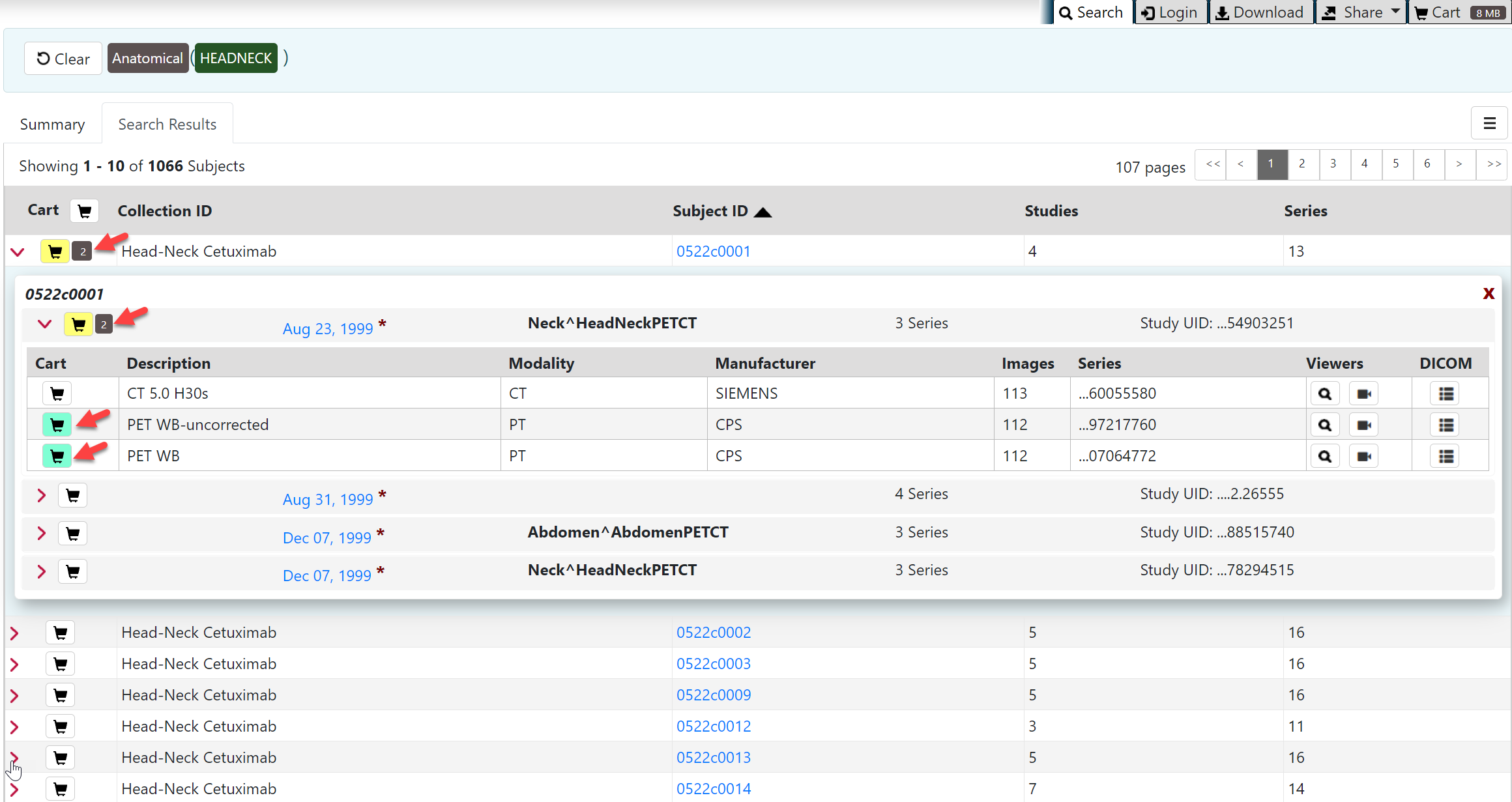1512x802 pixels.
Task: Sort by Series column header
Action: pos(1305,211)
